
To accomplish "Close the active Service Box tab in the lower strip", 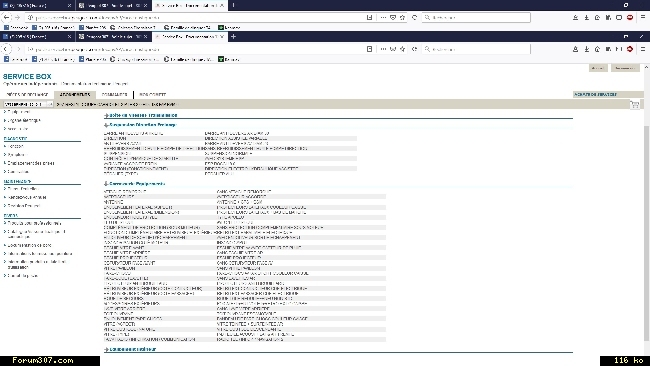I will [x=221, y=36].
